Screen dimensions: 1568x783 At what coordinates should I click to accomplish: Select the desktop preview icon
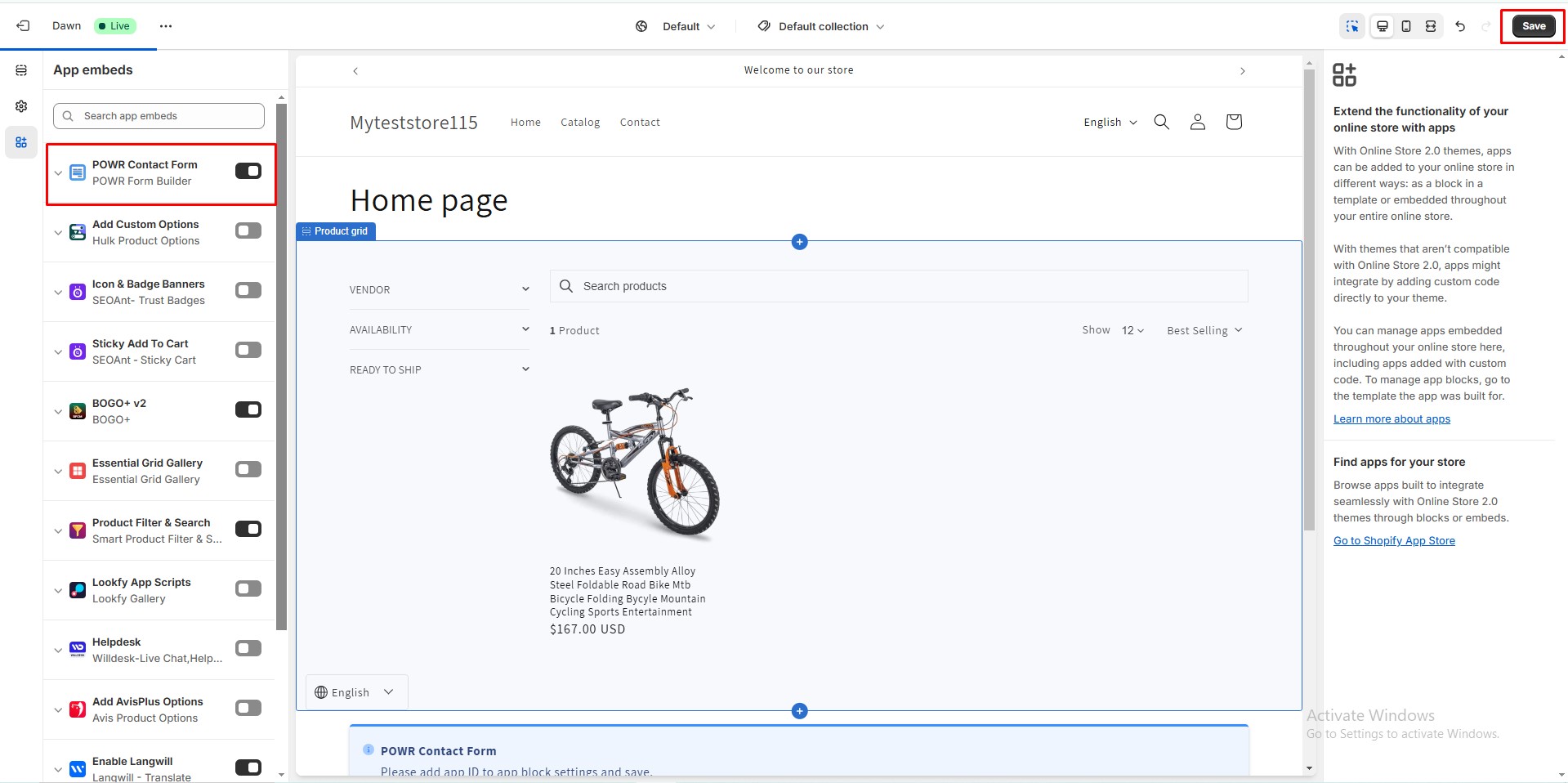(1381, 25)
